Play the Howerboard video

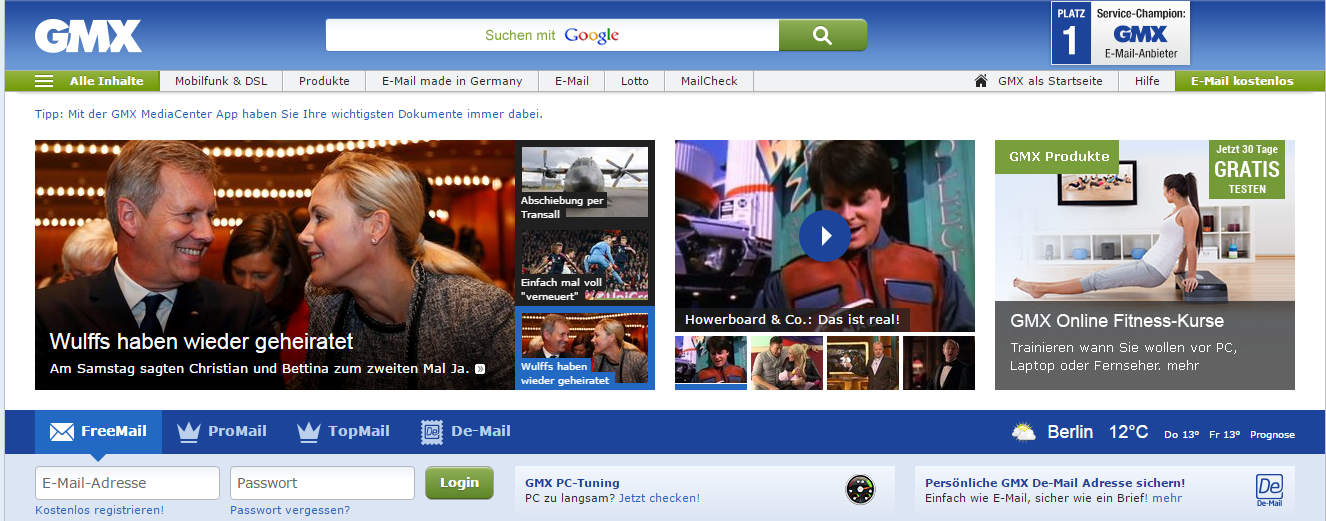coord(825,236)
